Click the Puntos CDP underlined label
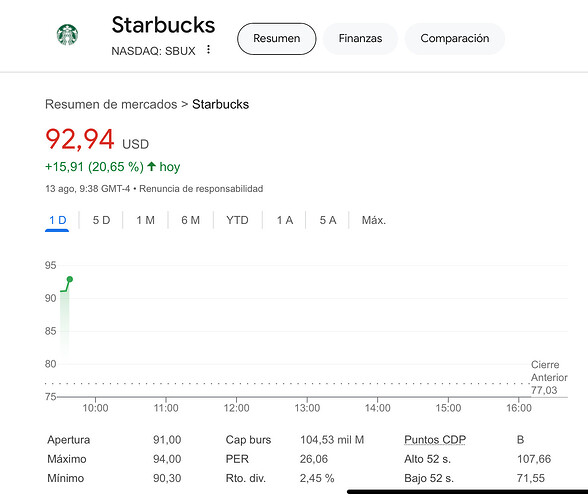This screenshot has width=588, height=500. point(435,440)
